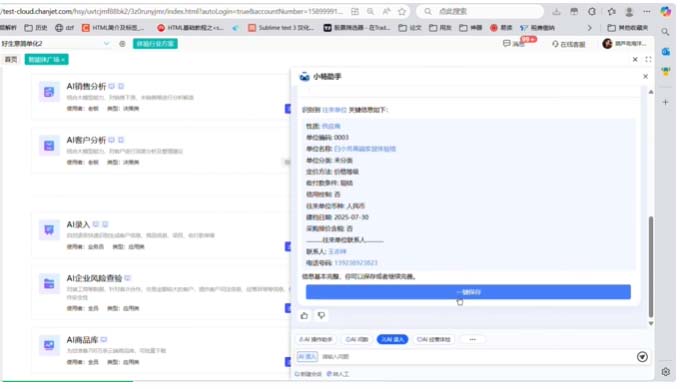Click the 在线客服 online support link
This screenshot has height=389, width=681.
[569, 44]
